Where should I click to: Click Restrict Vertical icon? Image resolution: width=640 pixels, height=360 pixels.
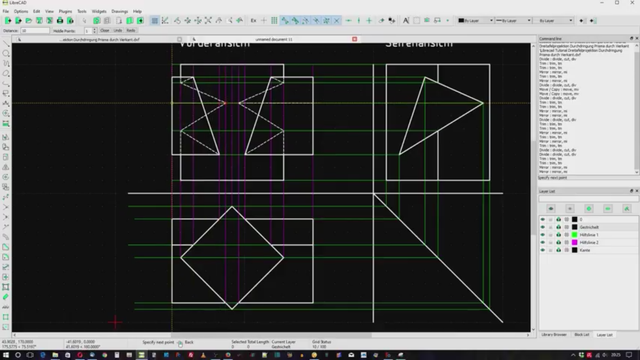point(359,20)
